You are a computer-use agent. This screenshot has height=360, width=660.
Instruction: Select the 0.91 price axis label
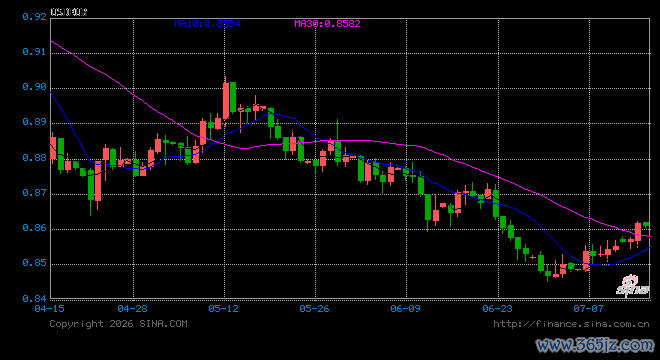pyautogui.click(x=35, y=51)
